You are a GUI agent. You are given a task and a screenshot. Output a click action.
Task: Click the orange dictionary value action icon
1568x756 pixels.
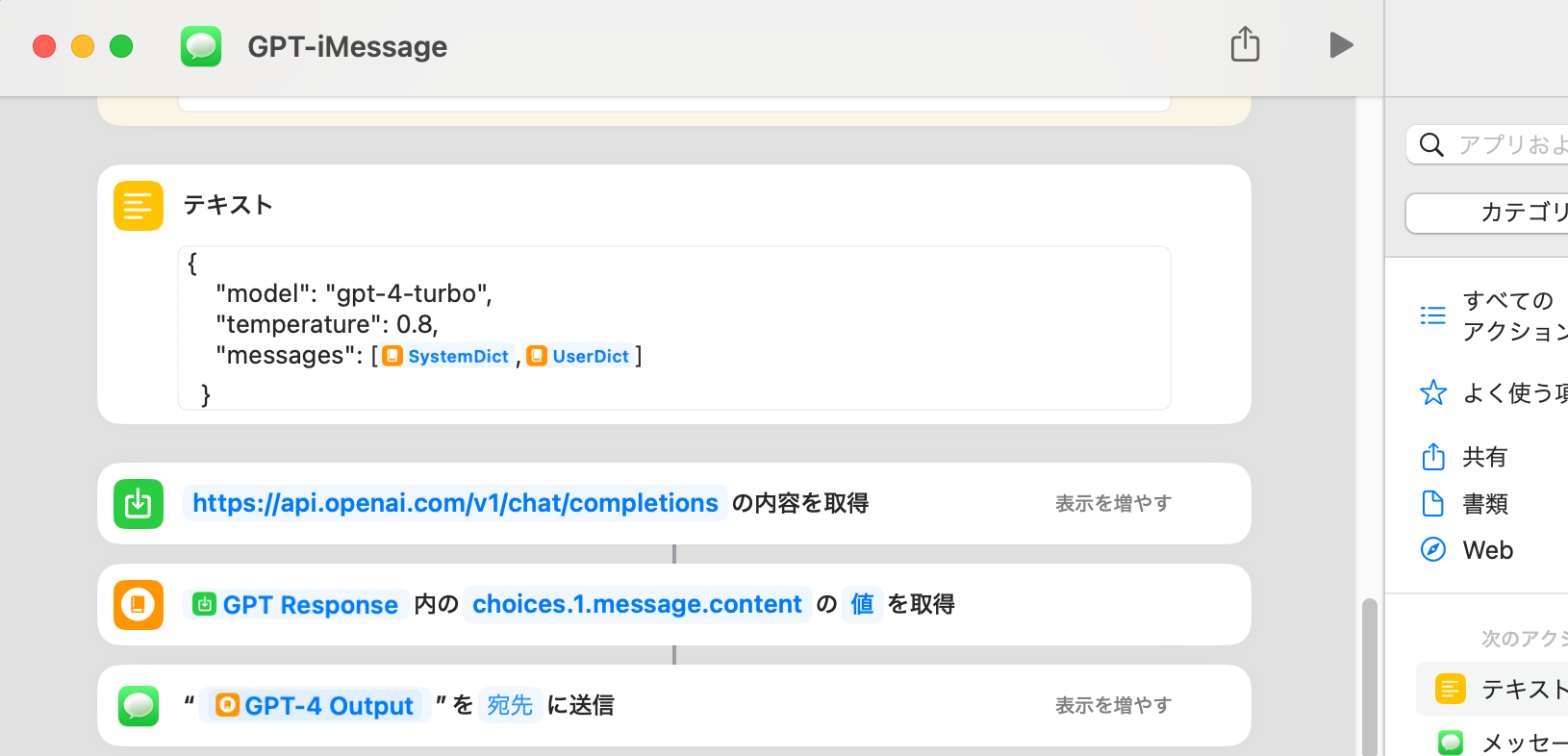tap(139, 604)
